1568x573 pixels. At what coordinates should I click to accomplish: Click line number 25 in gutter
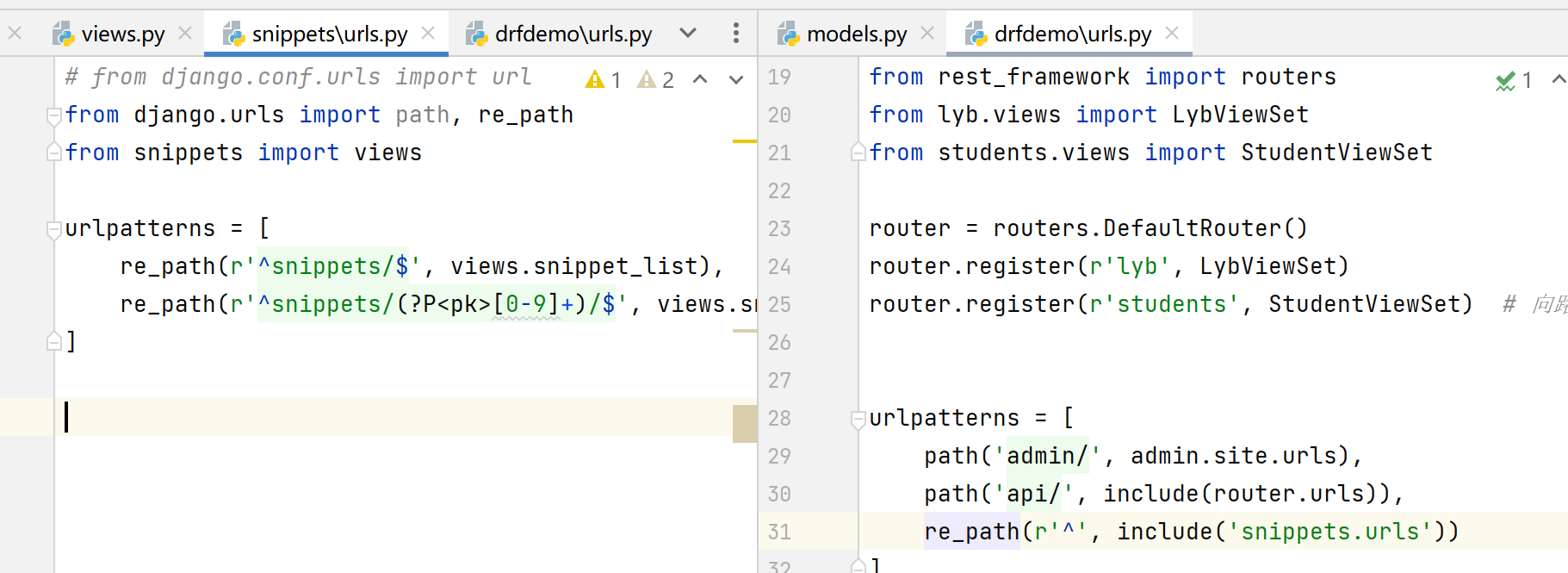coord(778,304)
